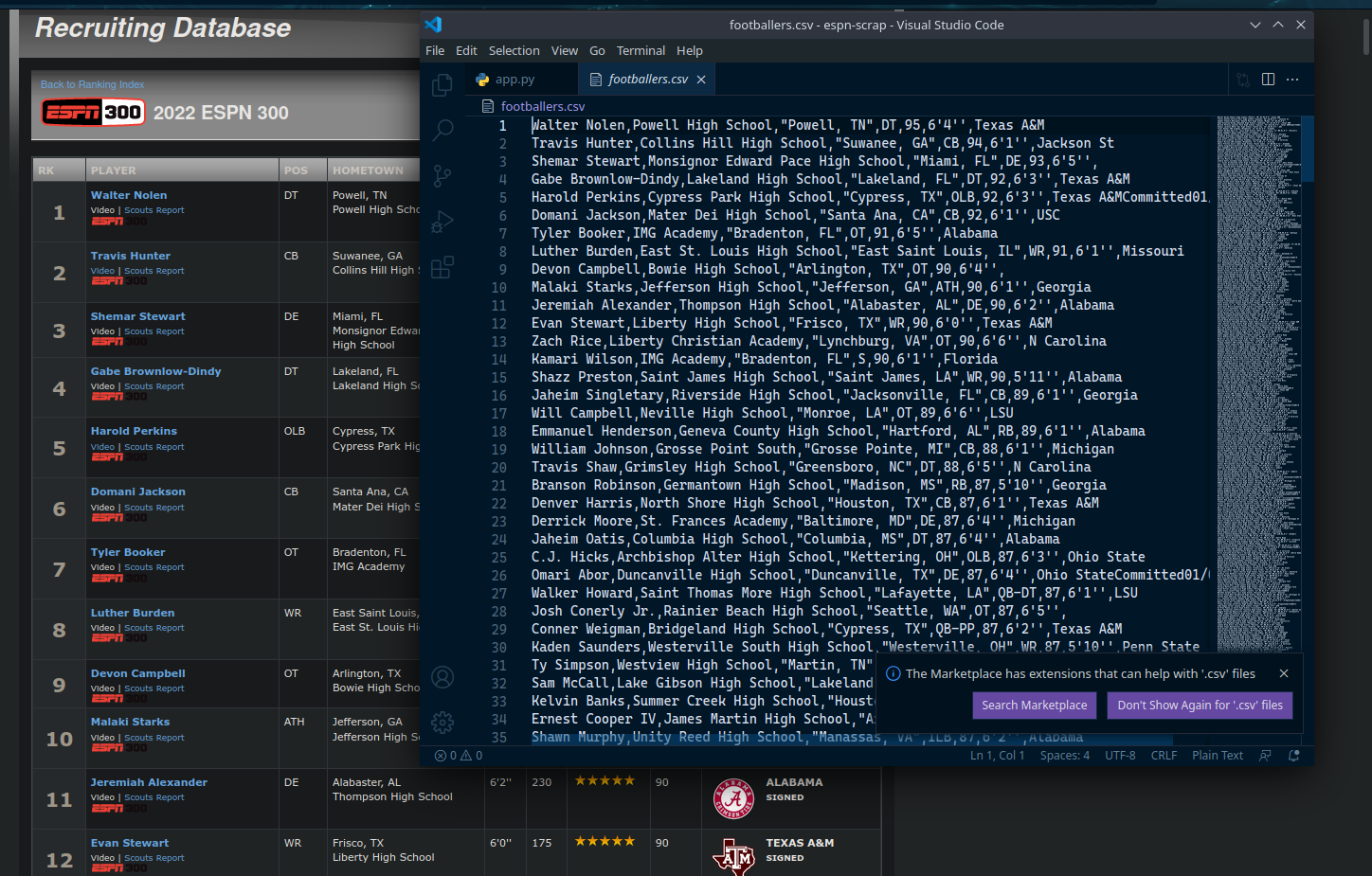Open the Extensions view icon
Viewport: 1372px width, 876px height.
[x=442, y=267]
